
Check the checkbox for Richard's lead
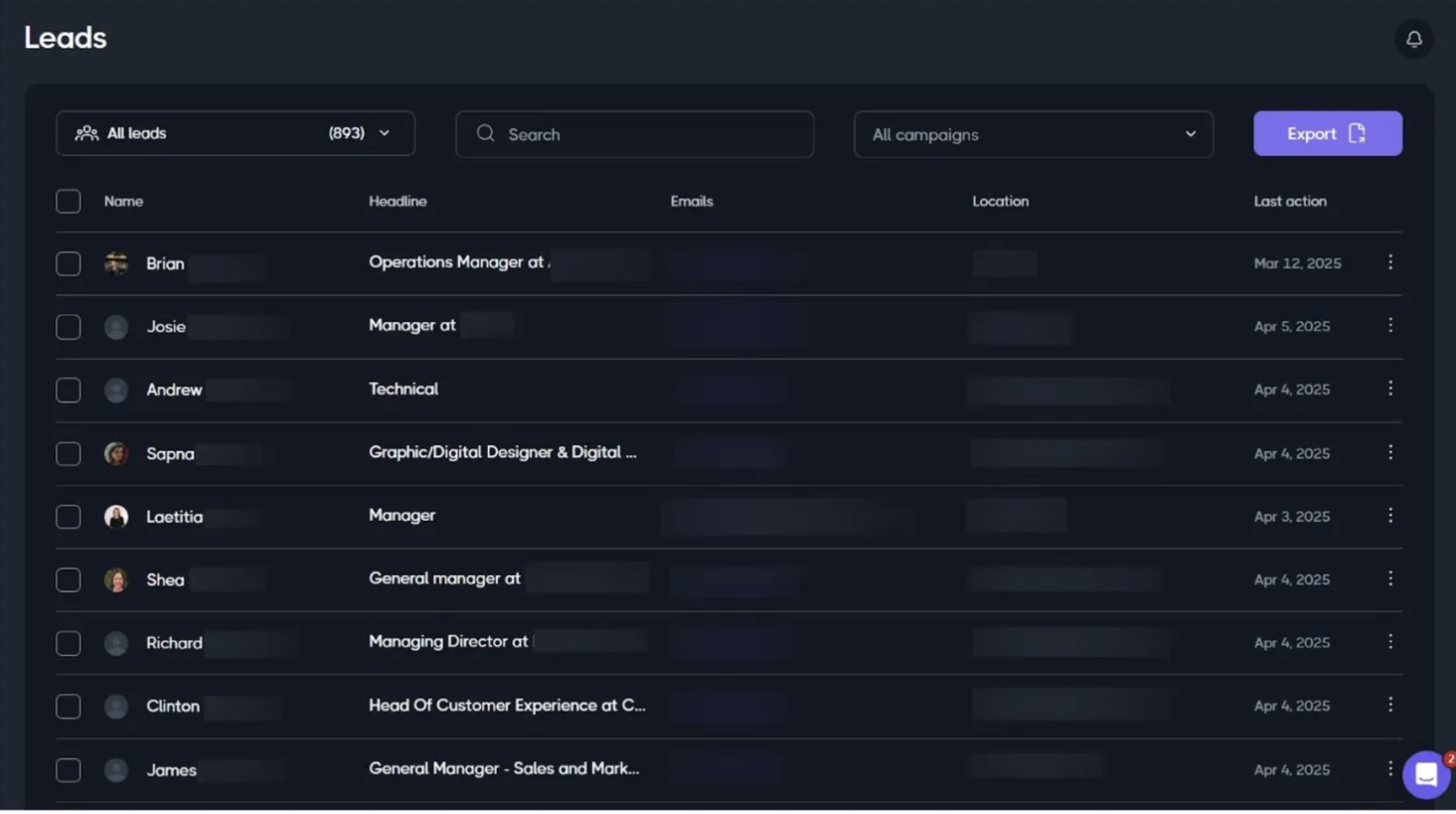pos(68,643)
